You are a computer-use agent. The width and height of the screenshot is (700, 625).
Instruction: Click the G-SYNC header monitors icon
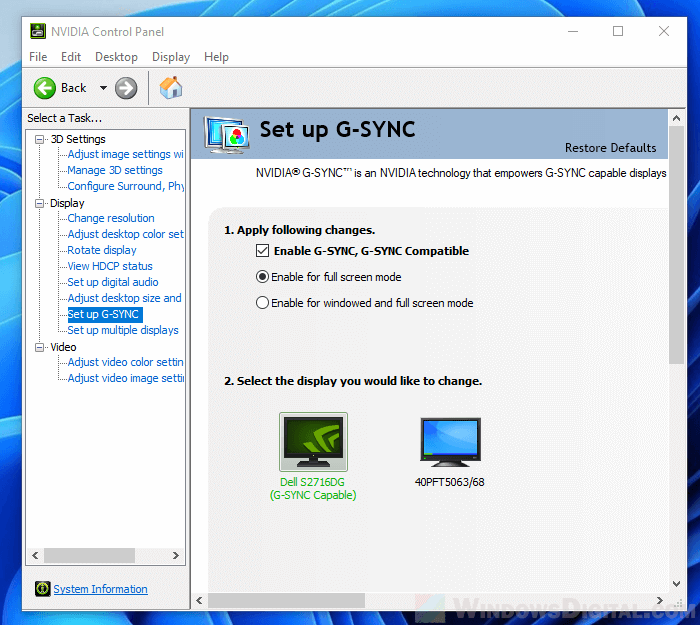(227, 135)
